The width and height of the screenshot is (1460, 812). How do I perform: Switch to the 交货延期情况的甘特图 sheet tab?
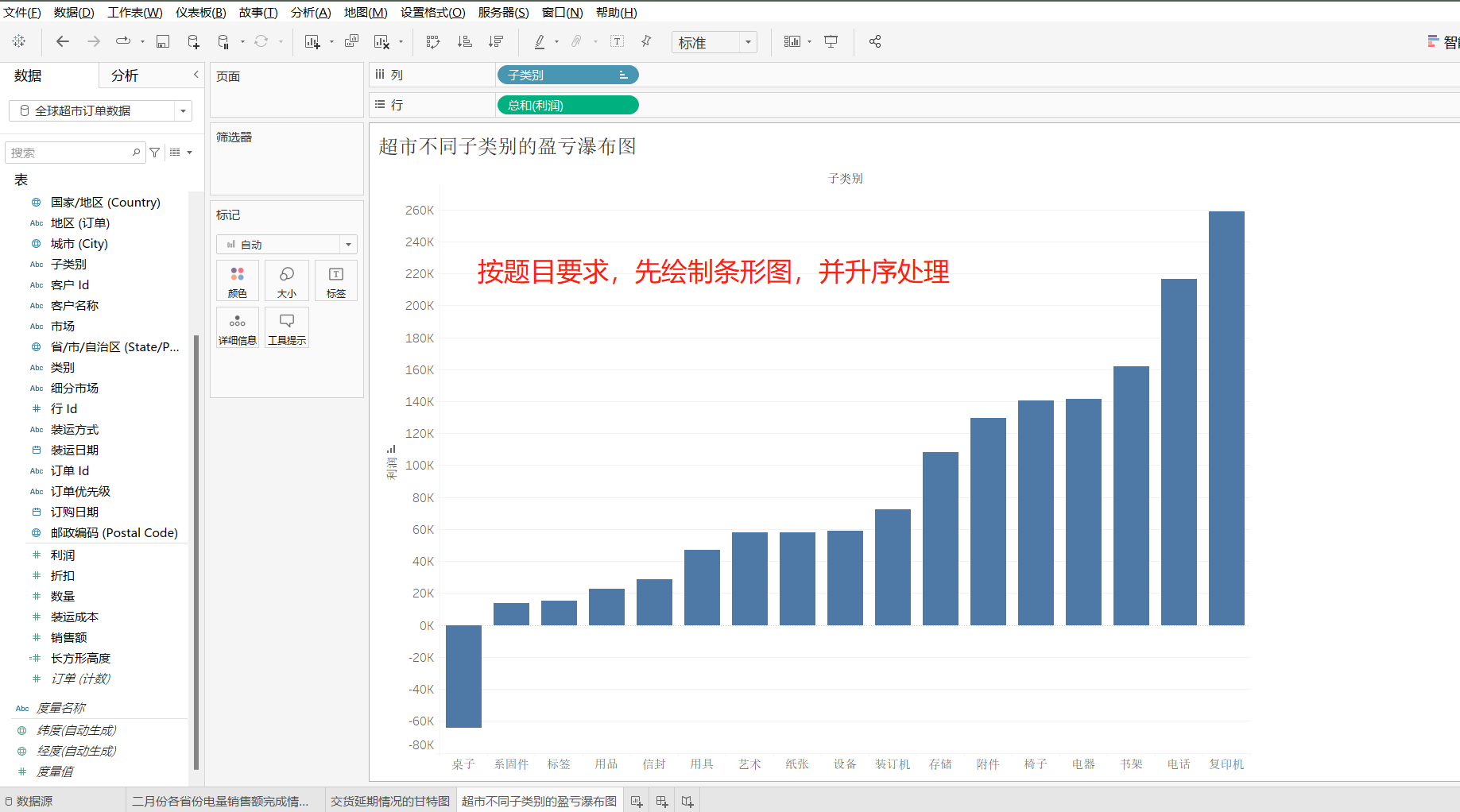[x=390, y=801]
